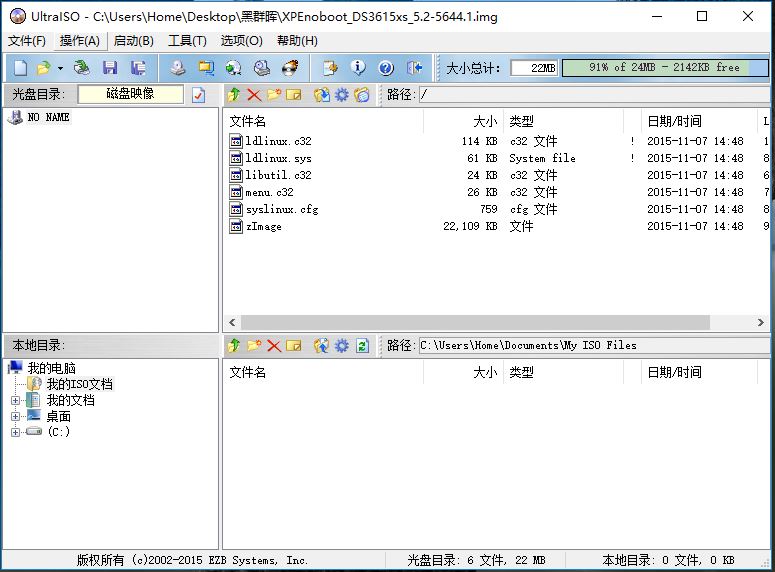Click the view-style folder icon in image pane
775x572 pixels.
point(362,94)
